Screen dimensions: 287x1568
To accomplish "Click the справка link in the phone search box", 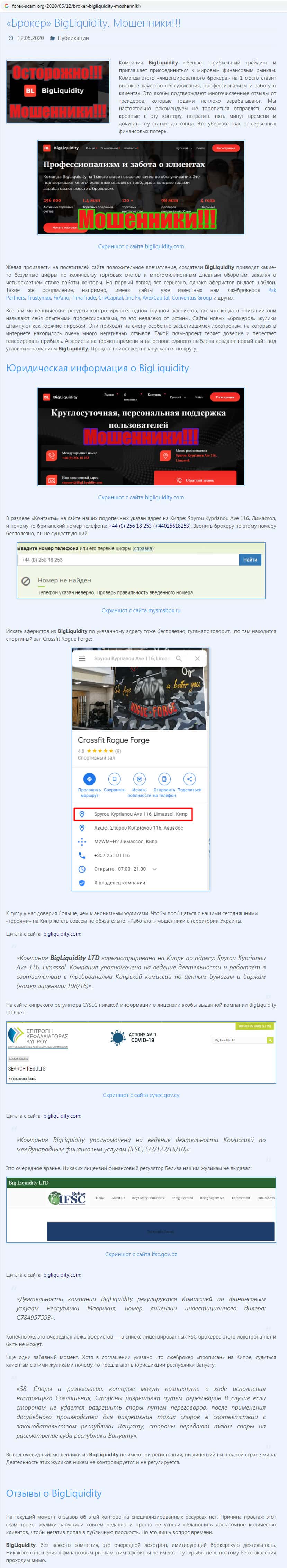I will 143,548.
